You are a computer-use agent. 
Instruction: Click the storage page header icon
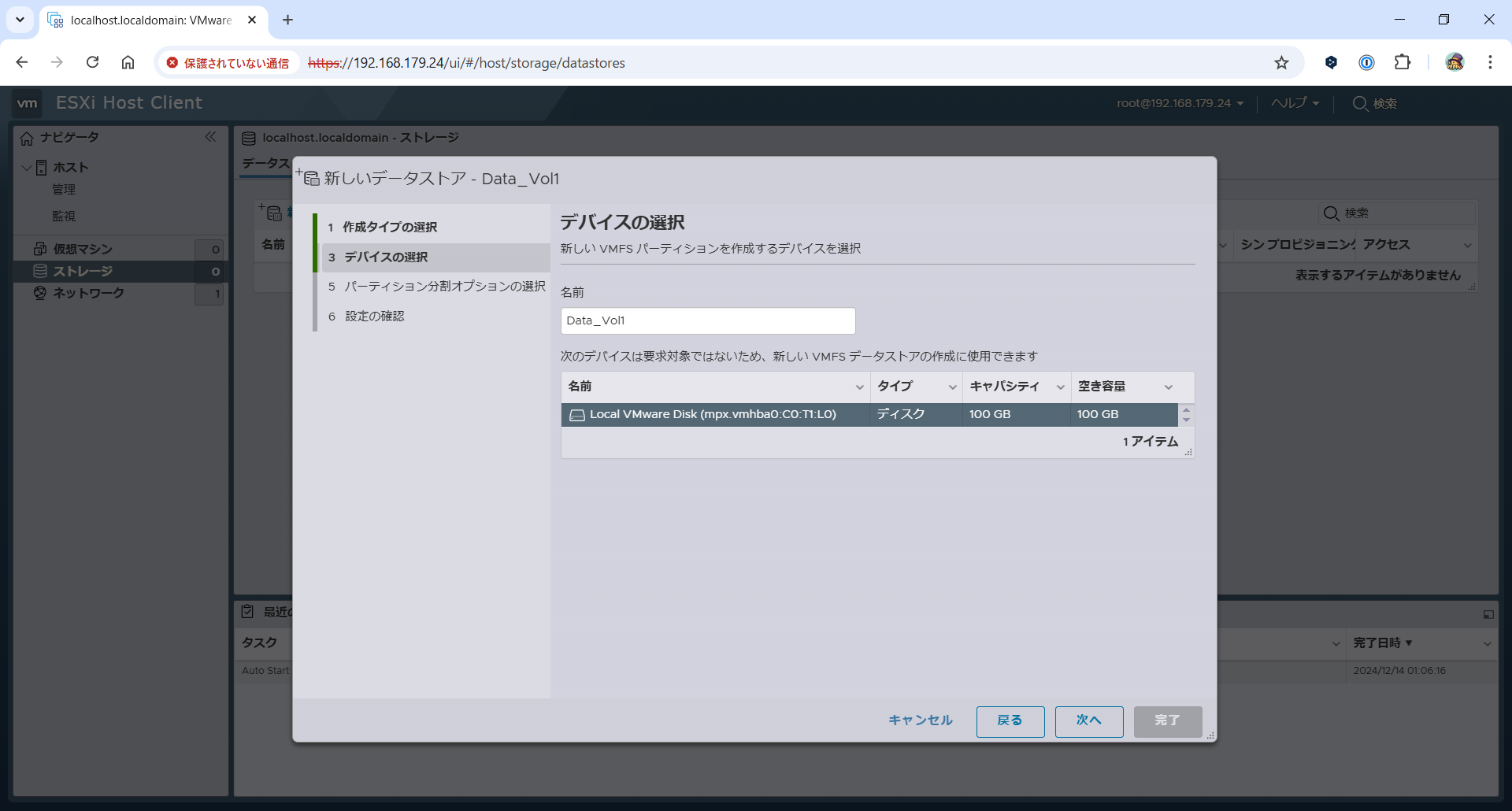click(249, 139)
